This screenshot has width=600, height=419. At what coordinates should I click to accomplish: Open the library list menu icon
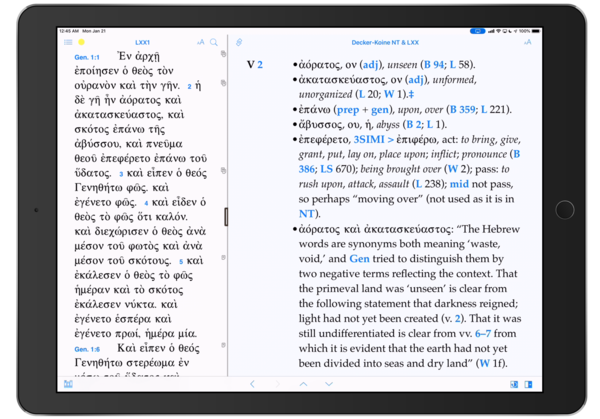click(x=67, y=42)
